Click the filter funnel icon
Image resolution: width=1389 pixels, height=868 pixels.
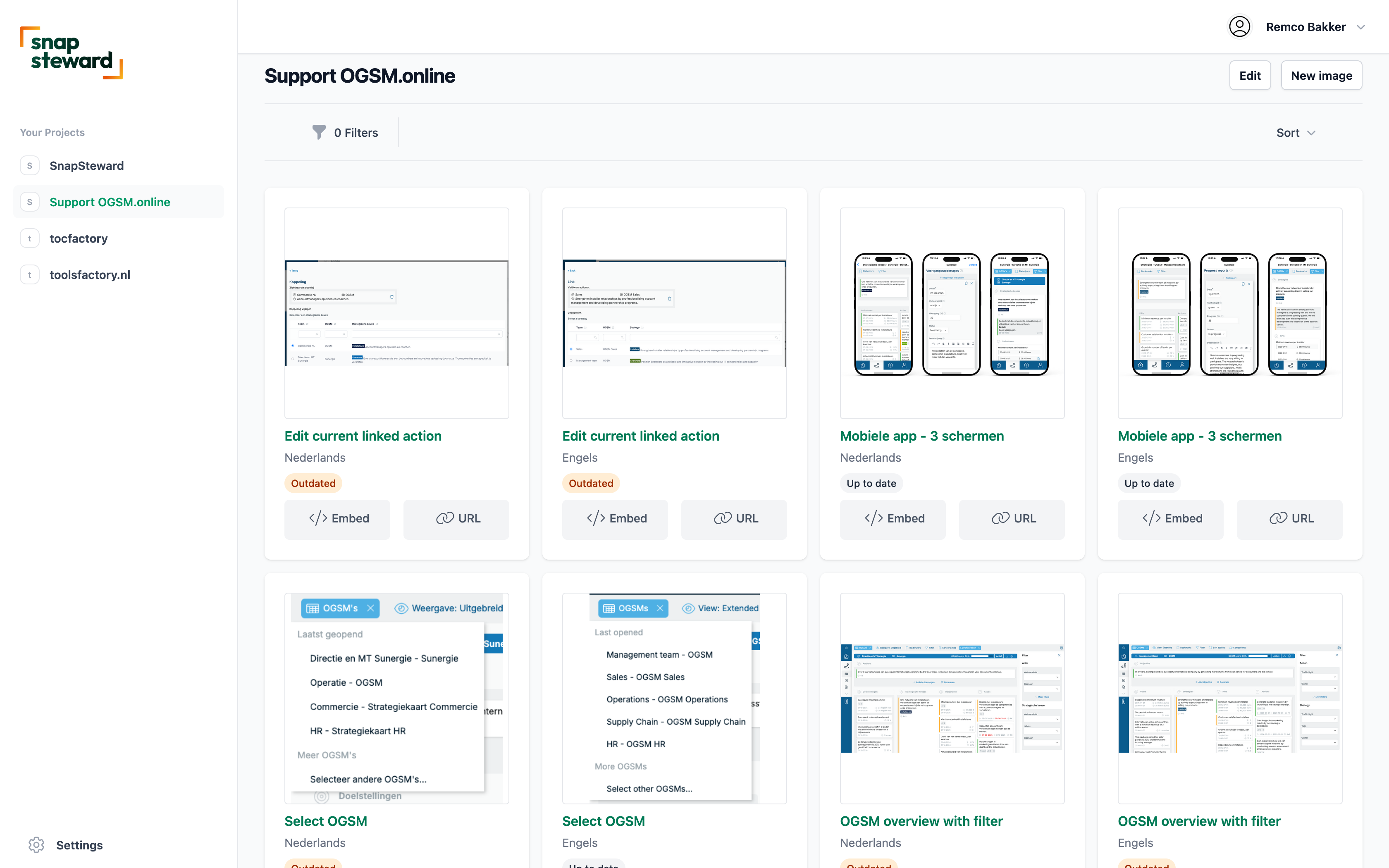[319, 133]
